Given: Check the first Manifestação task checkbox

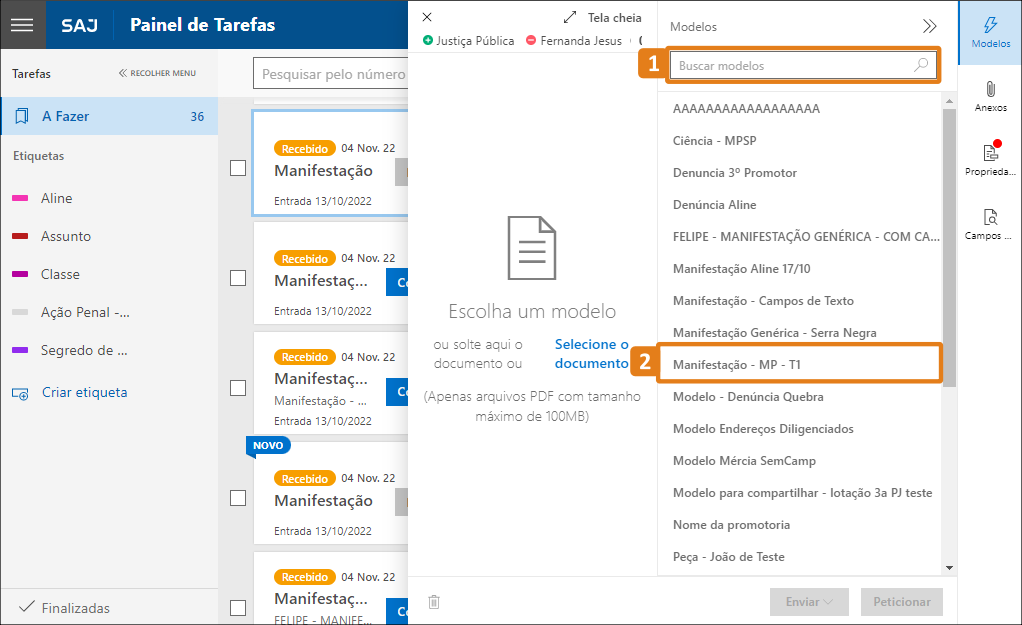Looking at the screenshot, I should click(x=237, y=168).
